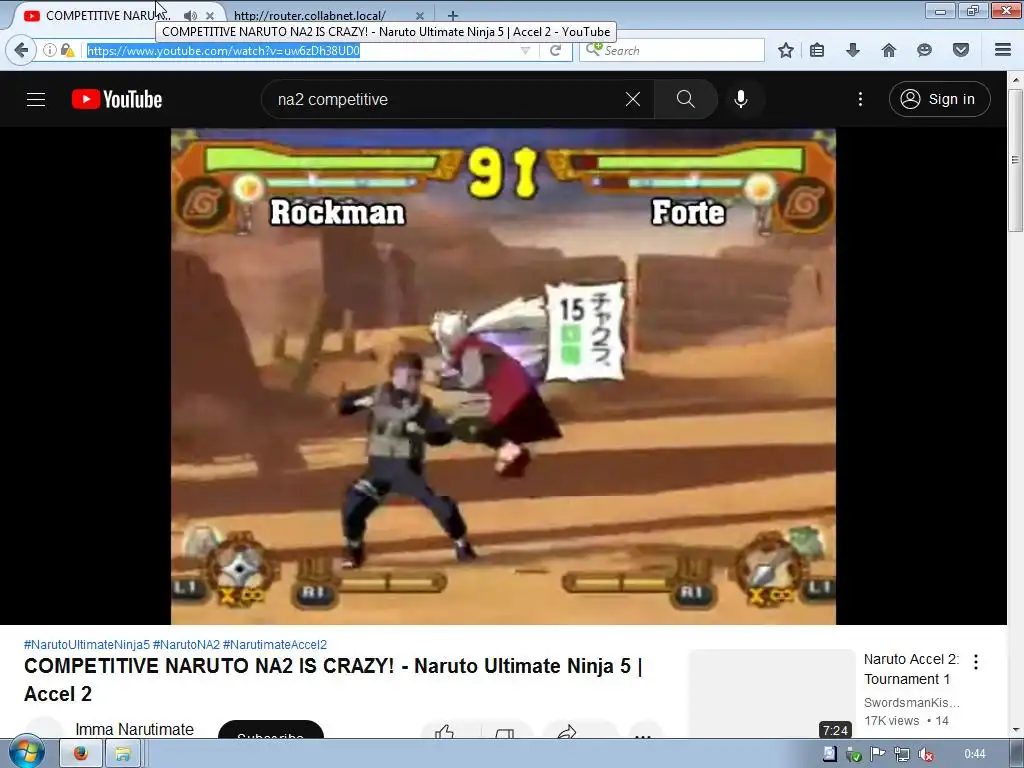Open the Firefox hamburger menu
The height and width of the screenshot is (768, 1024).
coord(1003,50)
